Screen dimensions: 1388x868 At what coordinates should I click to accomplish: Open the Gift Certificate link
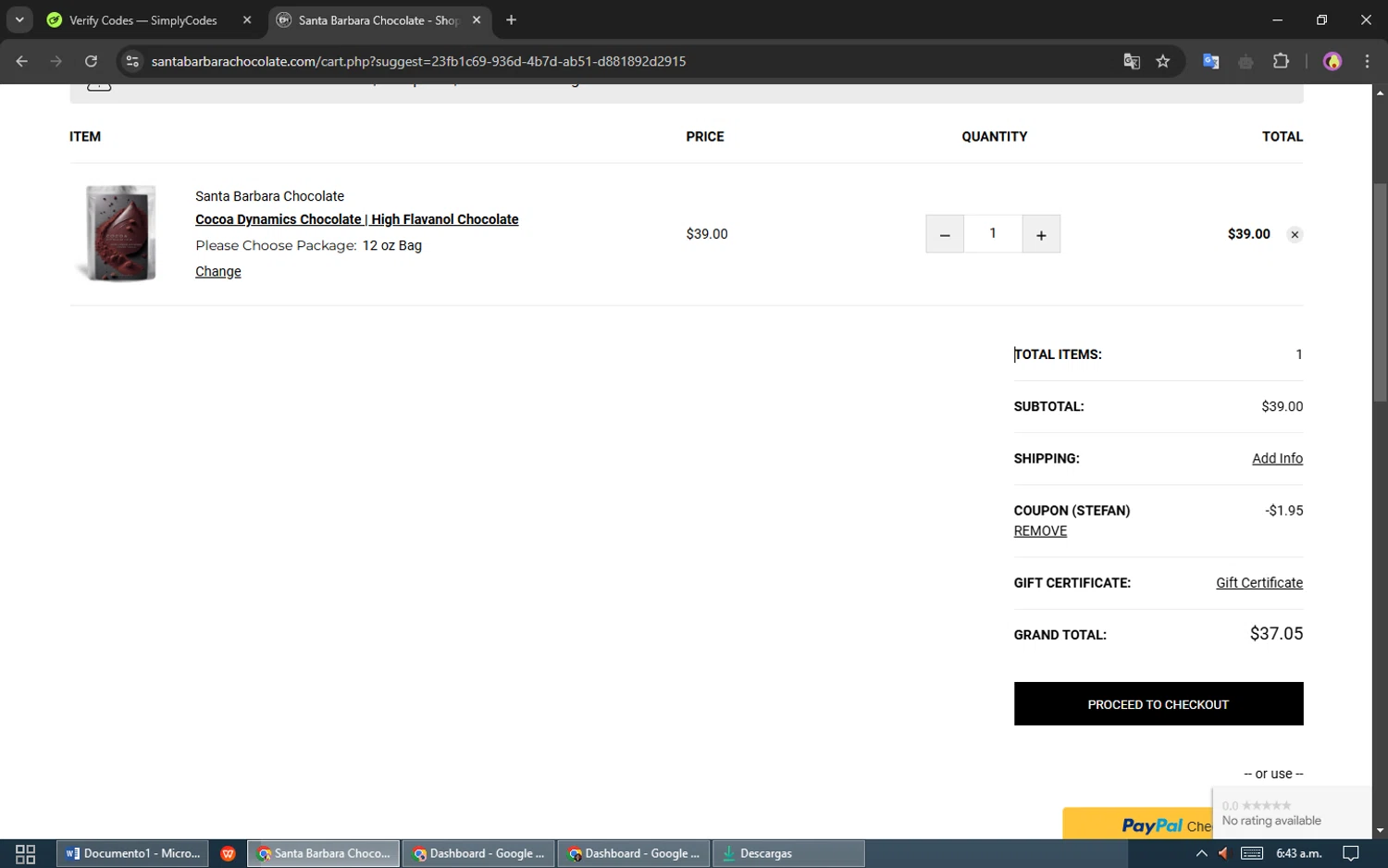(x=1259, y=583)
